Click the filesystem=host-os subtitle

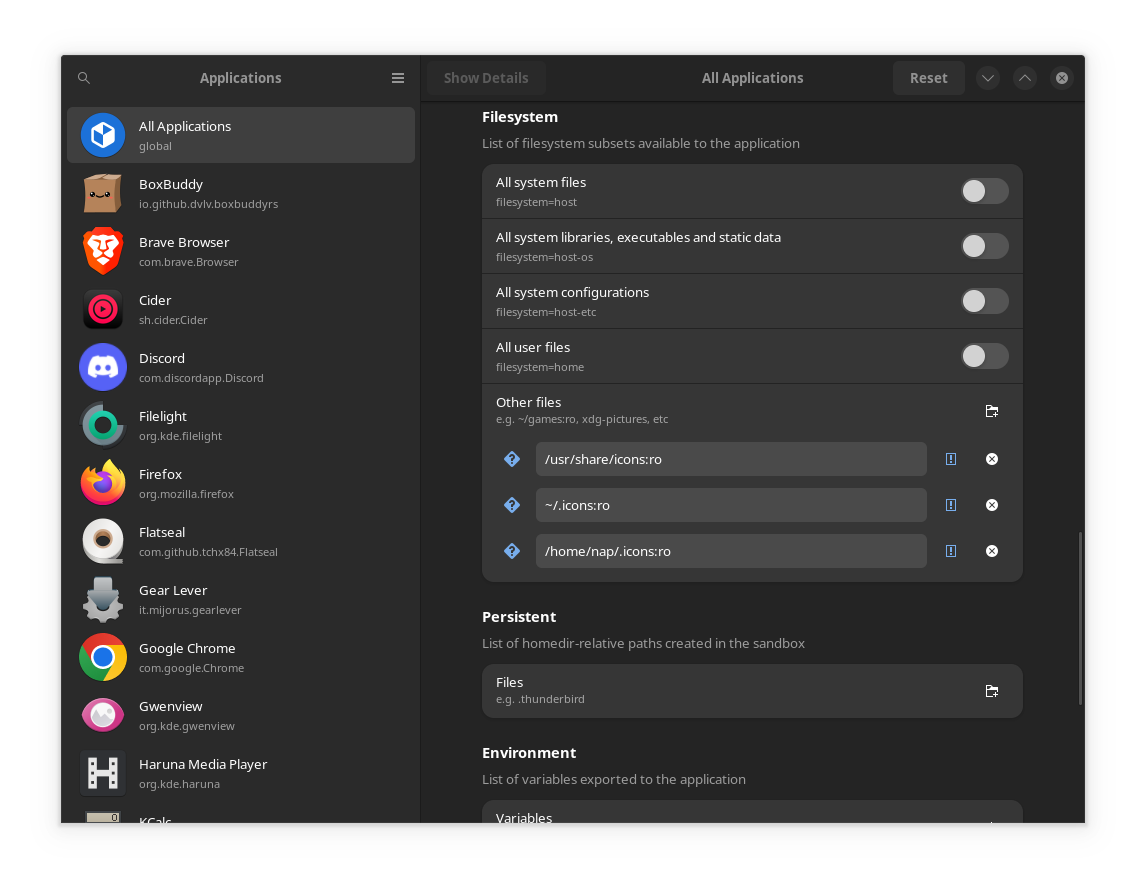click(x=544, y=257)
